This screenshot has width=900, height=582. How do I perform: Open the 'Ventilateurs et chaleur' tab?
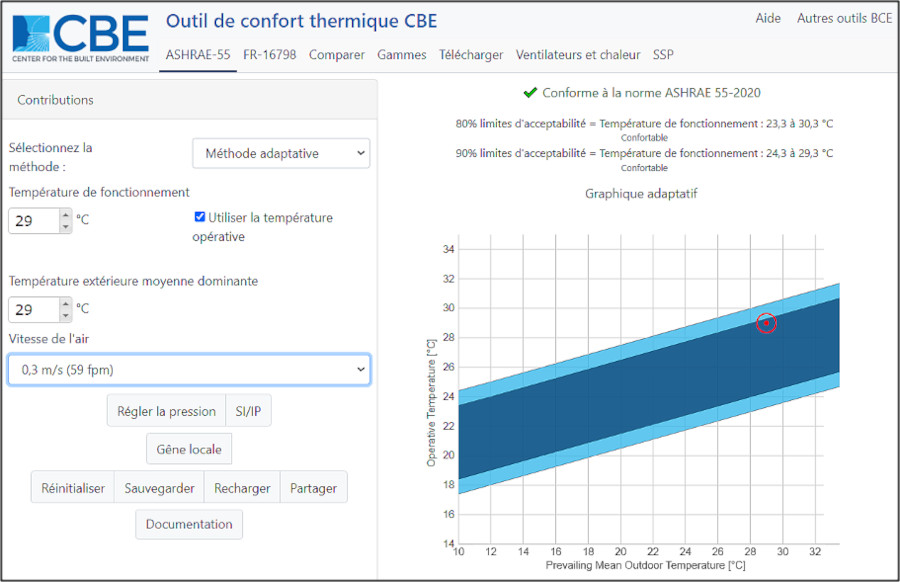point(578,55)
